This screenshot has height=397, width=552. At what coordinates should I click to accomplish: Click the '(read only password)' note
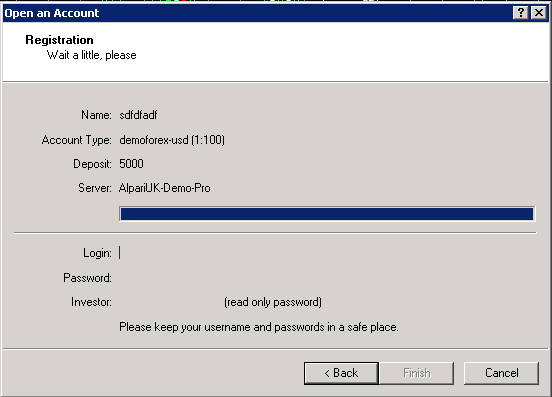[273, 302]
